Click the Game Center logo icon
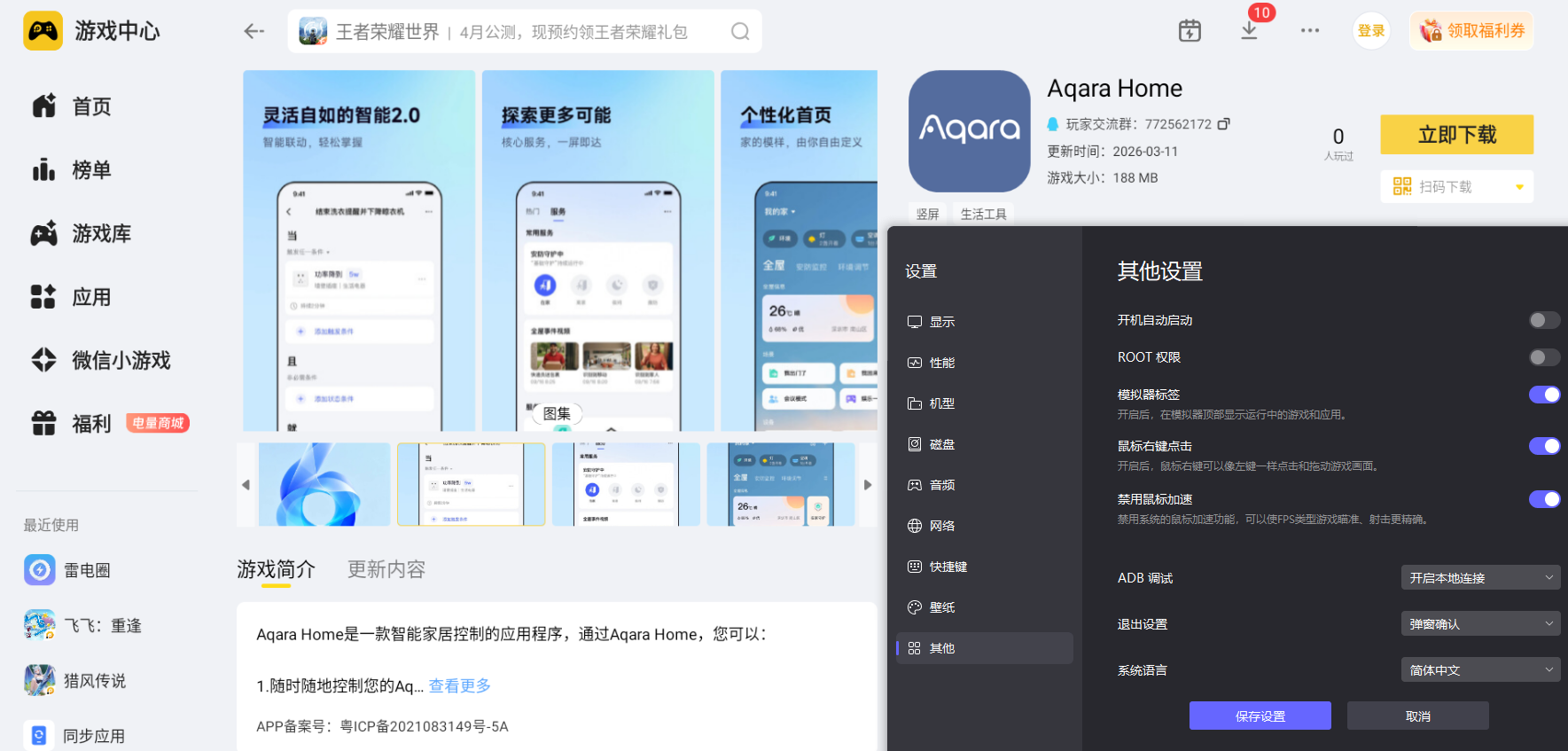Viewport: 1568px width, 751px height. pyautogui.click(x=43, y=31)
